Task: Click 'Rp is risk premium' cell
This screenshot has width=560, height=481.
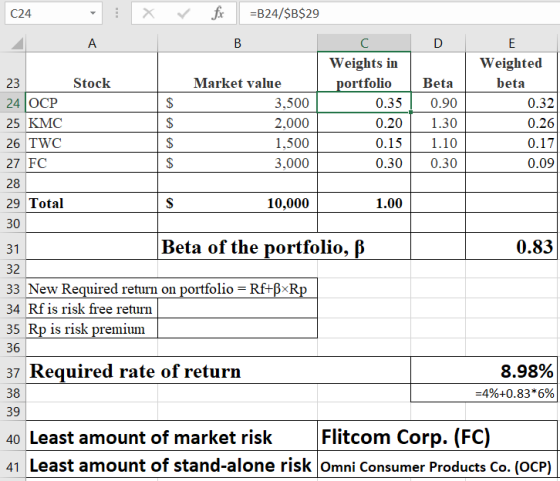Action: pyautogui.click(x=92, y=329)
